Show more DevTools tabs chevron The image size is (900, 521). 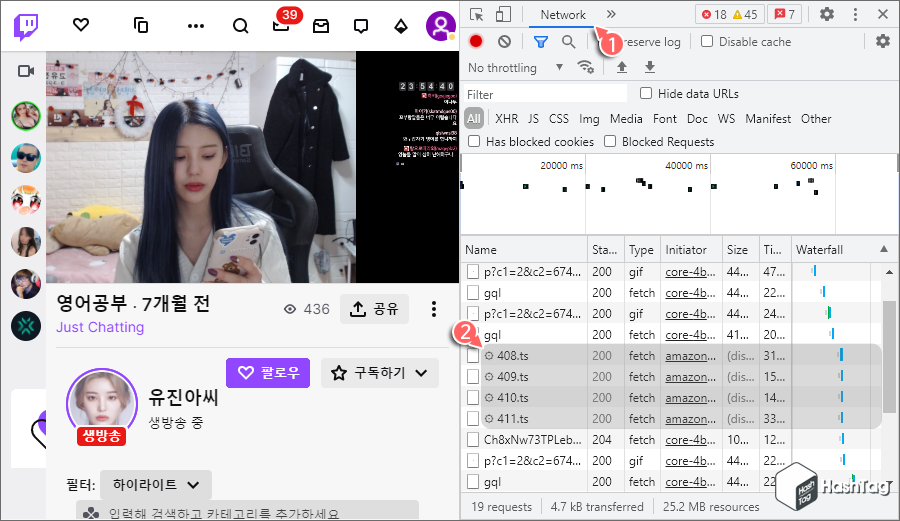click(611, 14)
